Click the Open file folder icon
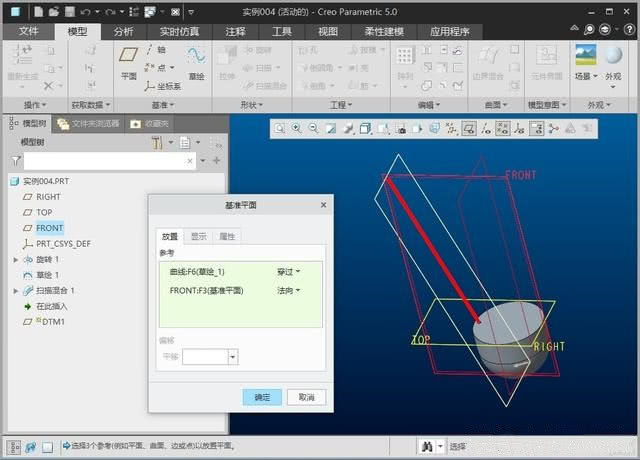The image size is (640, 460). [x=53, y=12]
